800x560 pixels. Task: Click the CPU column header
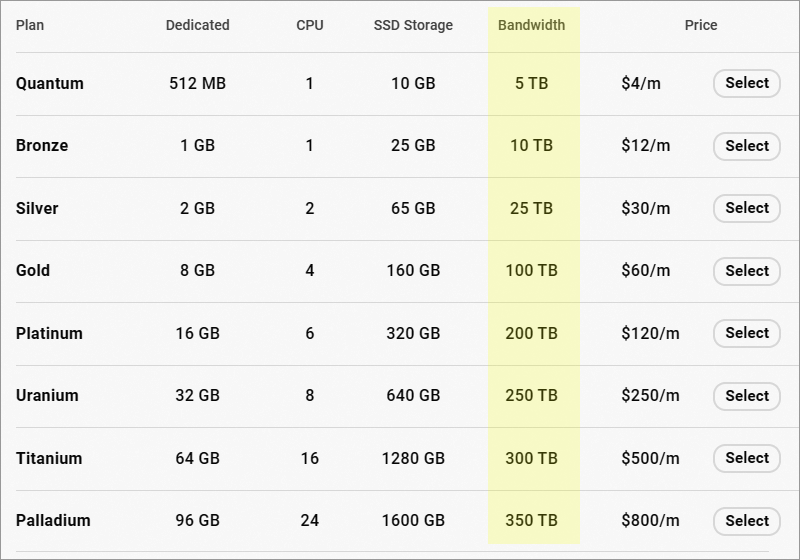[310, 25]
